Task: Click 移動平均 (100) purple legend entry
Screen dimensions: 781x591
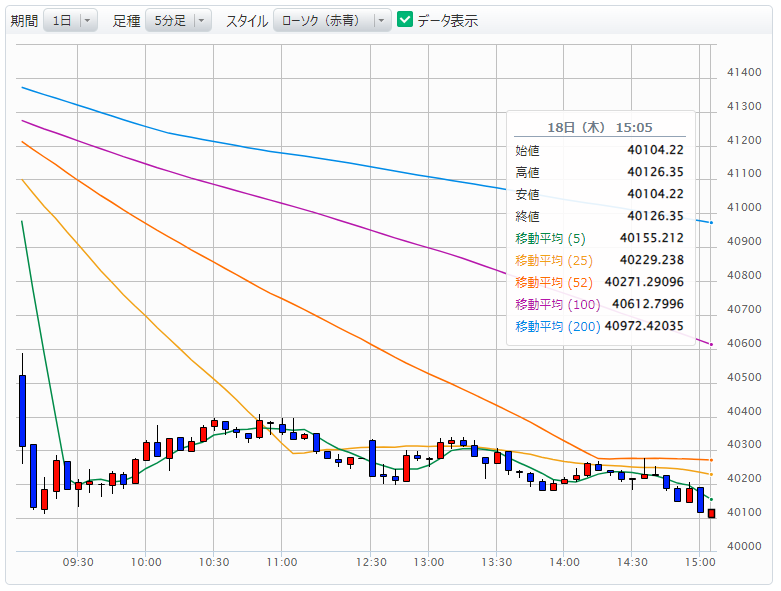Action: point(557,304)
